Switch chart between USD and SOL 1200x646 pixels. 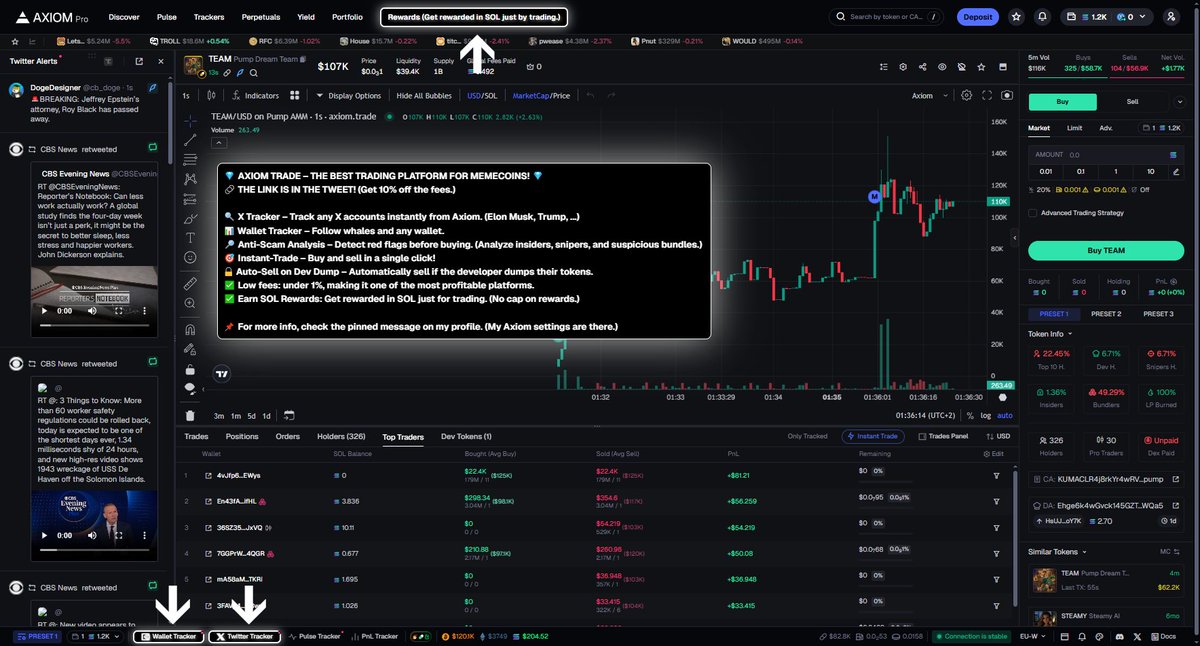tap(482, 96)
